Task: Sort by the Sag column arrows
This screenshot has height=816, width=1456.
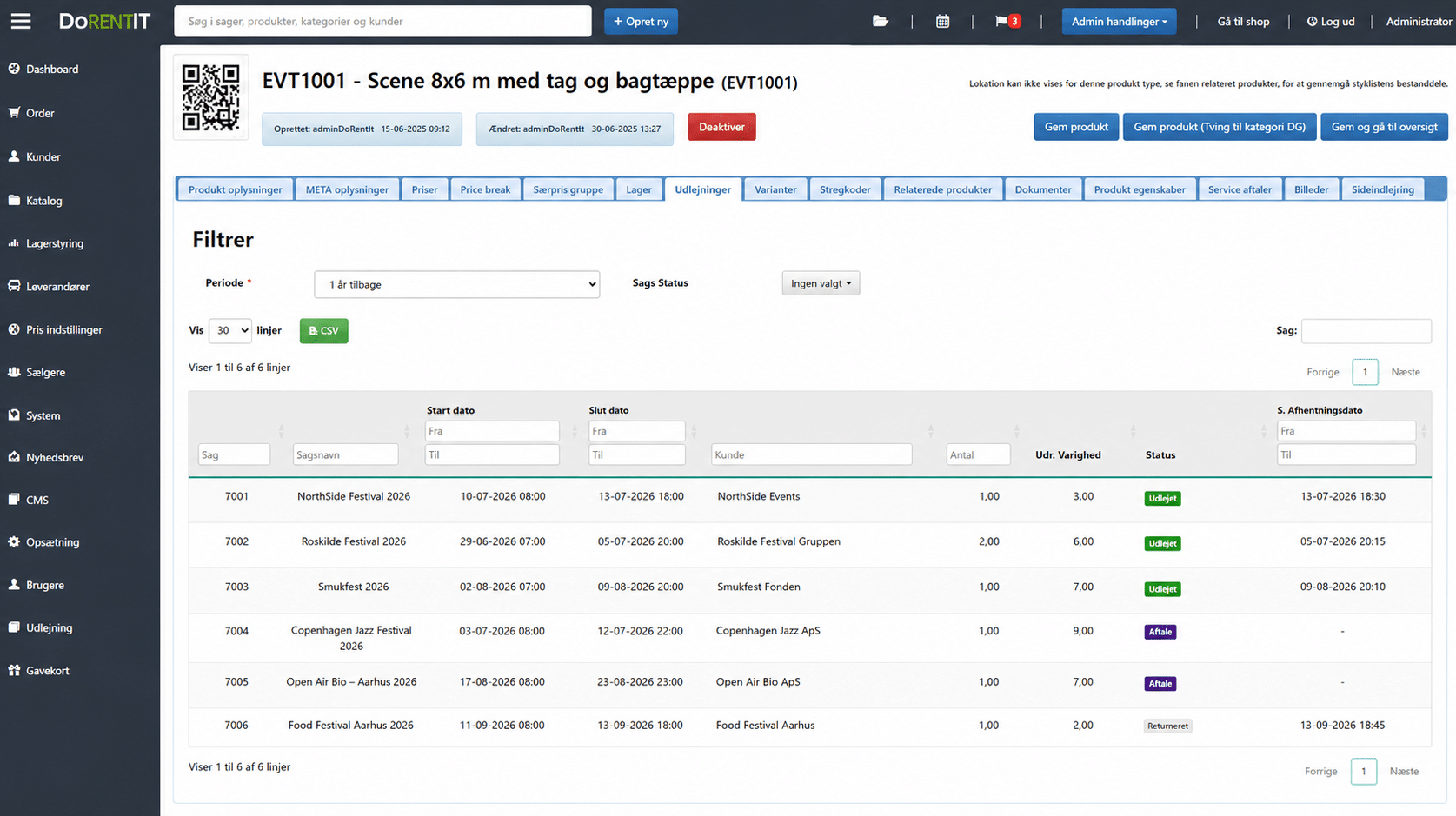Action: coord(281,431)
